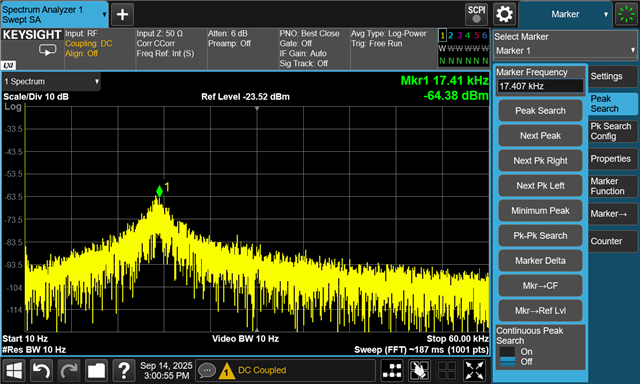Viewport: 640px width, 384px height.
Task: Click the date and time display
Action: click(x=166, y=371)
